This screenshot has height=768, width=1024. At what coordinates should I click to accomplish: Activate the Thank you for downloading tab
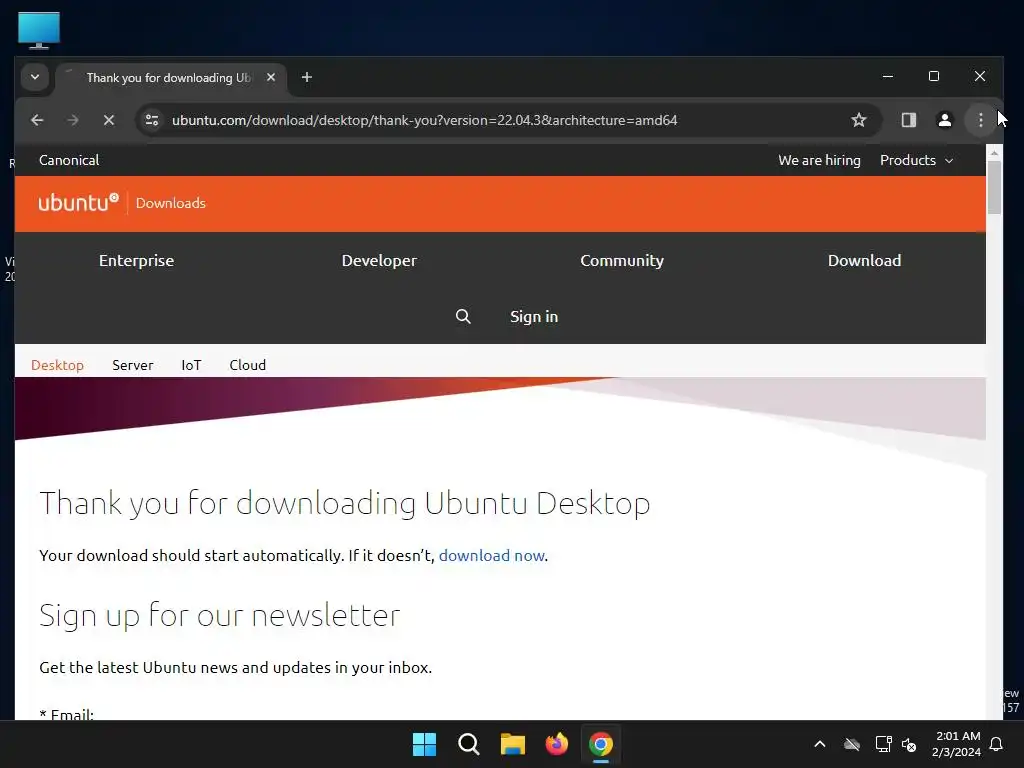click(x=171, y=78)
